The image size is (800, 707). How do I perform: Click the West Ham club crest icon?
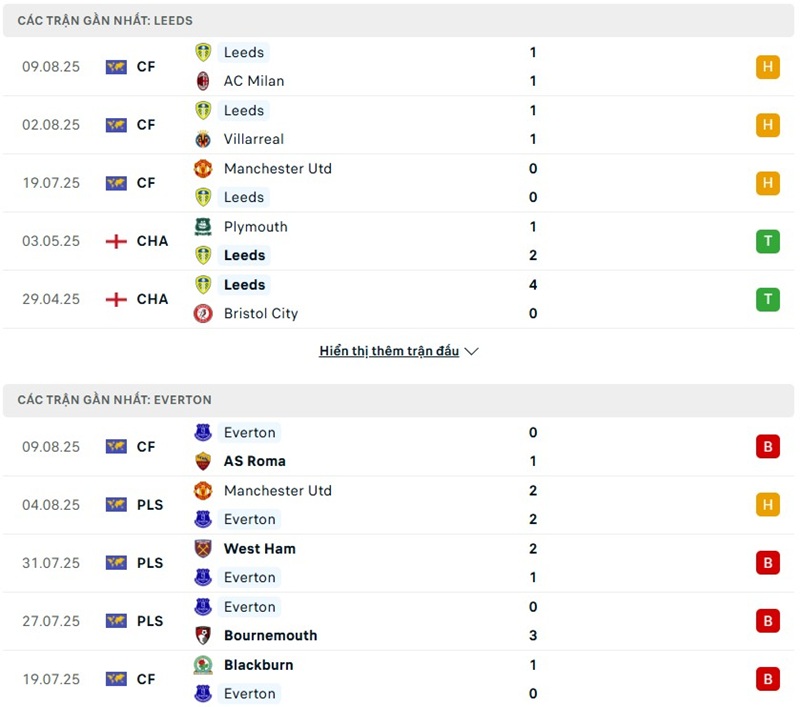click(203, 549)
